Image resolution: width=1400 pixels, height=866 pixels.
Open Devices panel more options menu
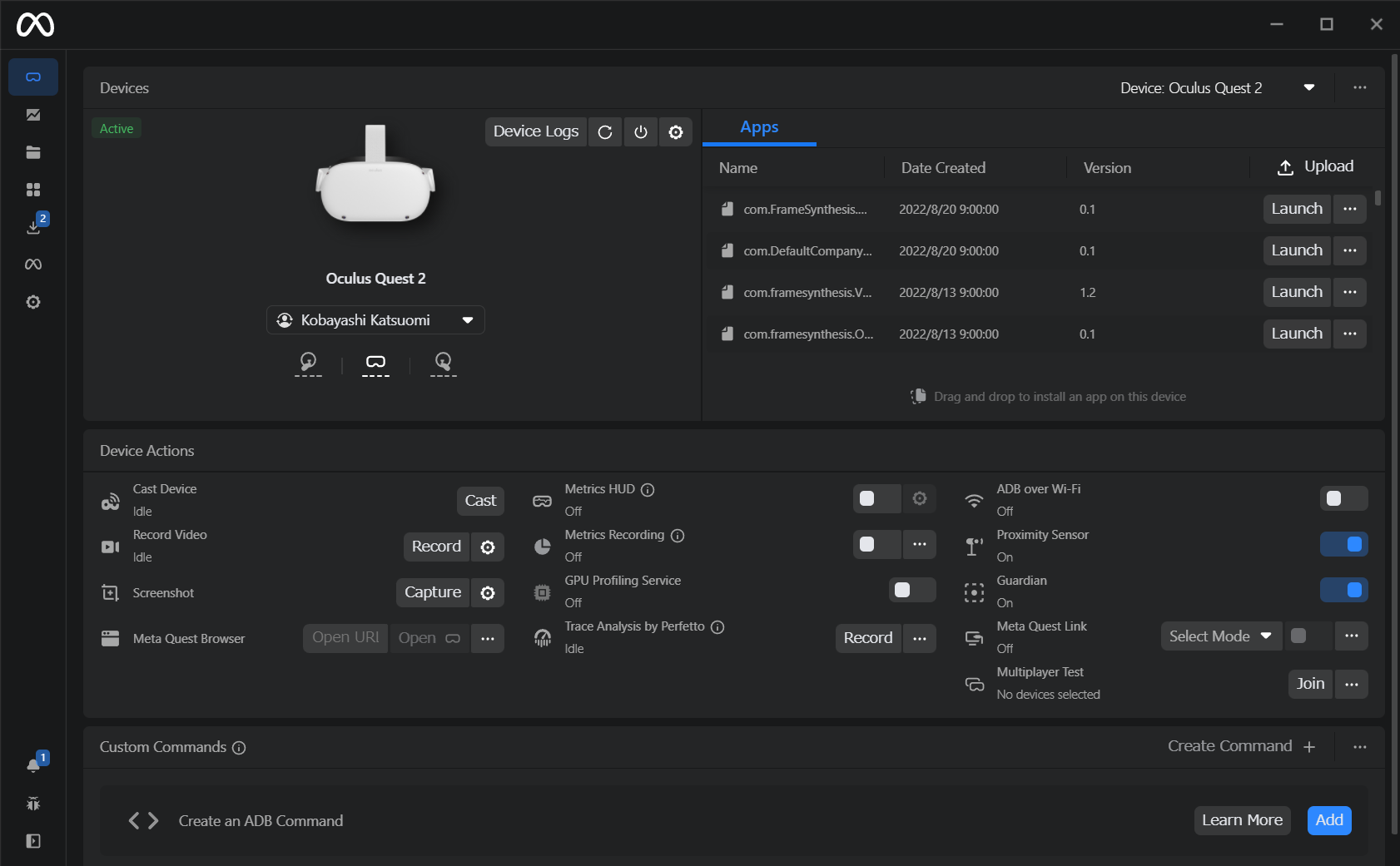point(1360,87)
